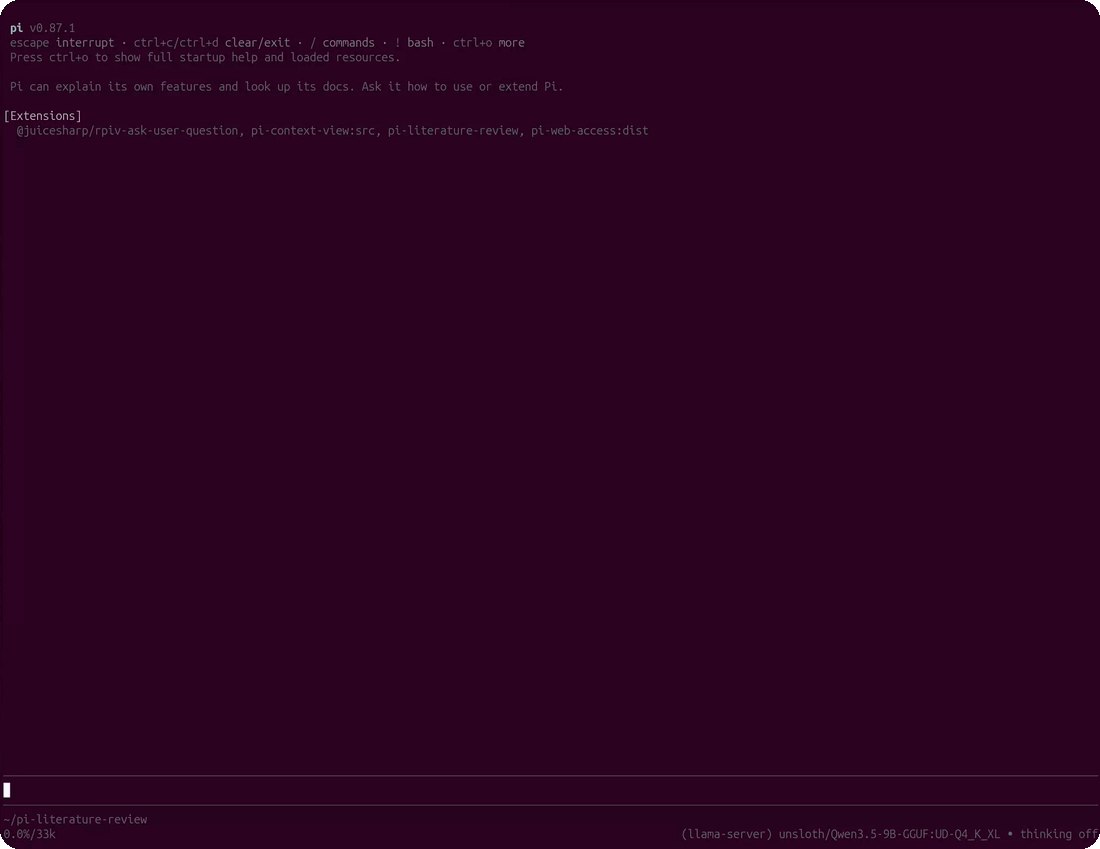The image size is (1100, 849).
Task: Click 'pi-web-access:dist' extension name
Action: pyautogui.click(x=589, y=131)
